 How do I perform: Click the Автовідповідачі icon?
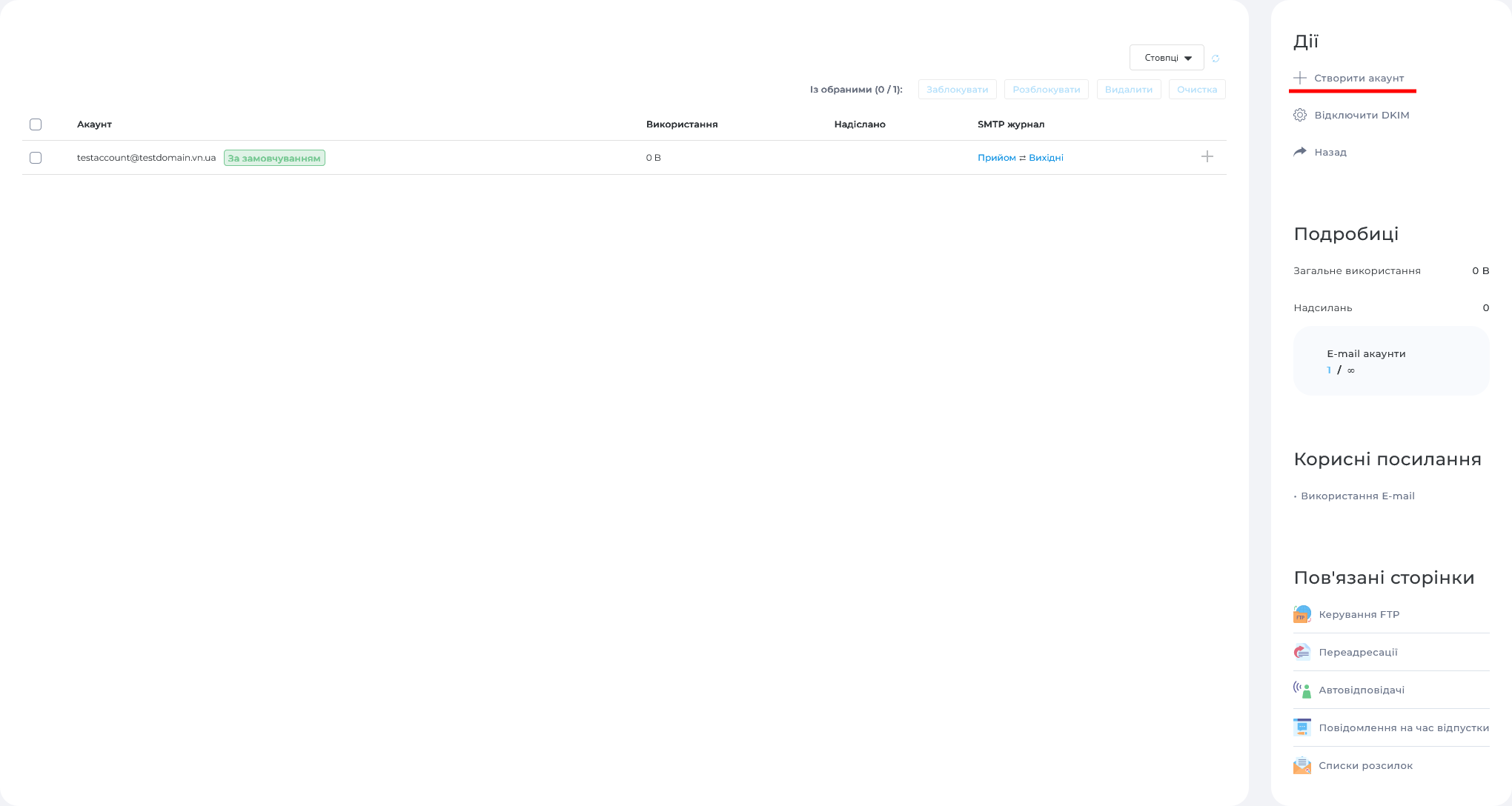click(1301, 690)
